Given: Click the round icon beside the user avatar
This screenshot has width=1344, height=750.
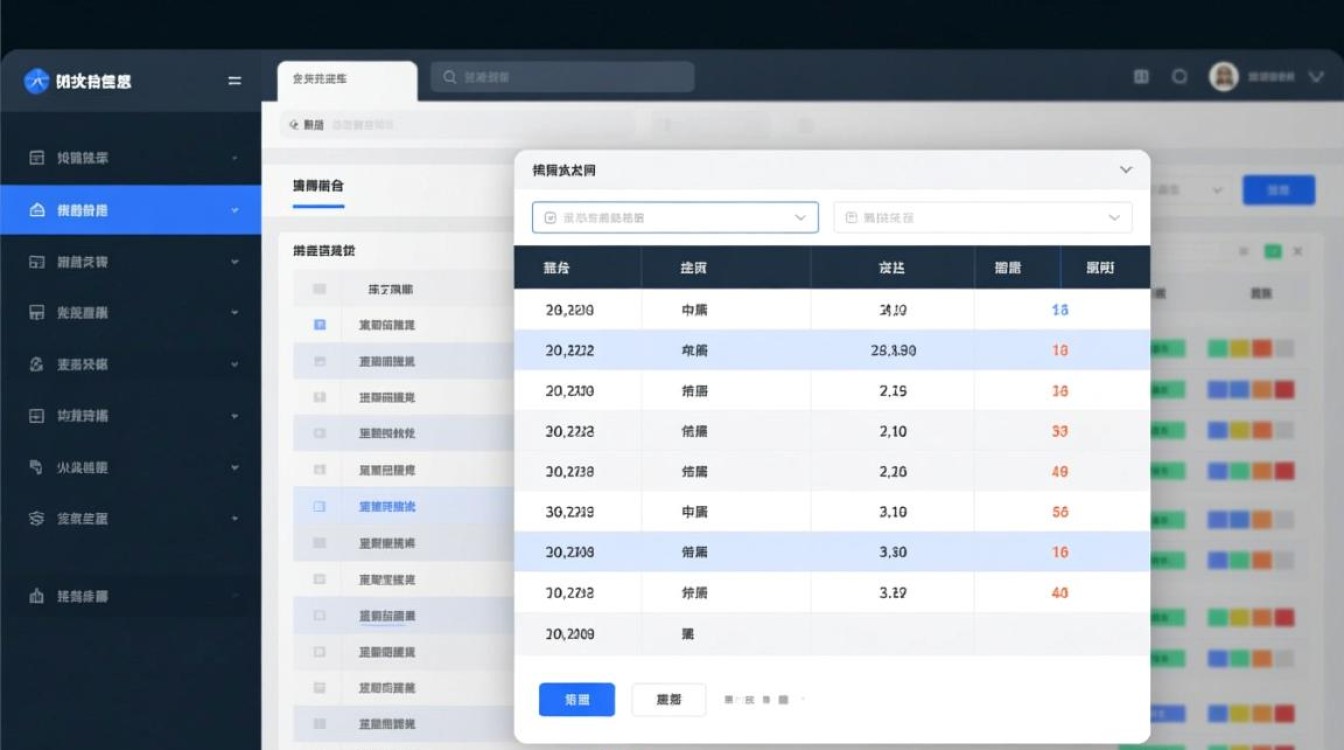Looking at the screenshot, I should [x=1180, y=77].
